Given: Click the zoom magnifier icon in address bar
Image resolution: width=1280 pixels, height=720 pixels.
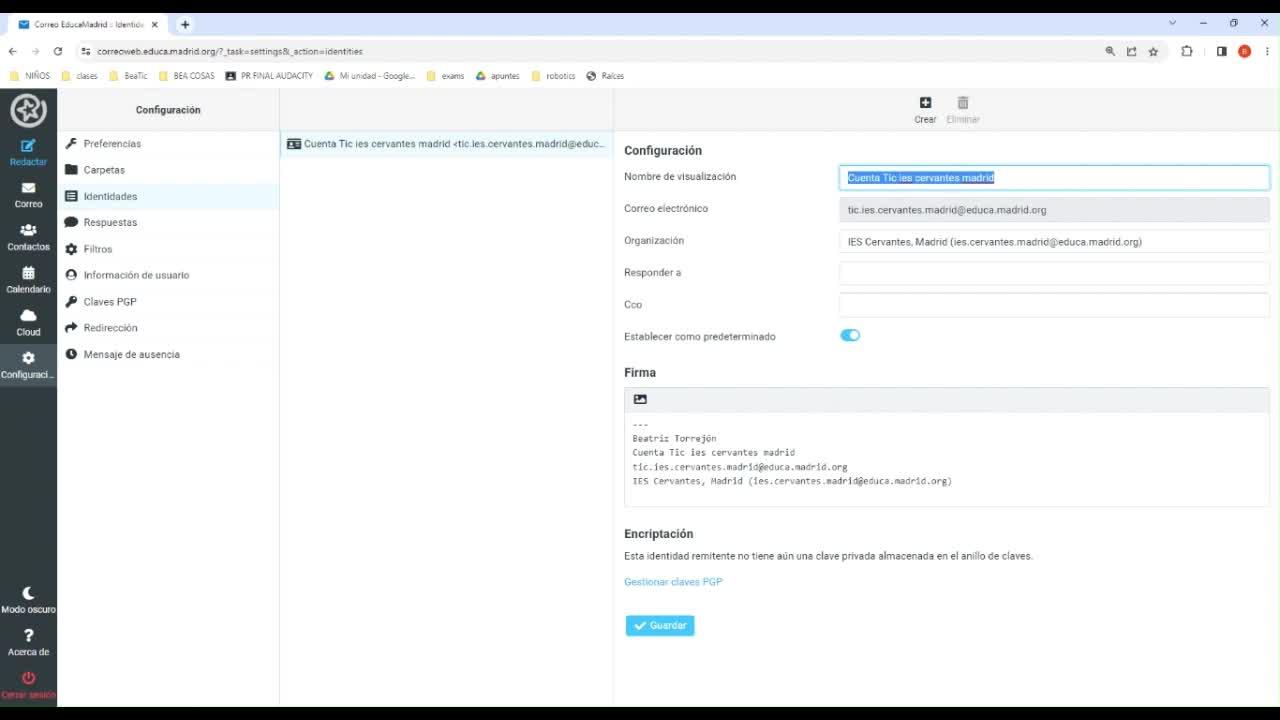Looking at the screenshot, I should tap(1110, 51).
